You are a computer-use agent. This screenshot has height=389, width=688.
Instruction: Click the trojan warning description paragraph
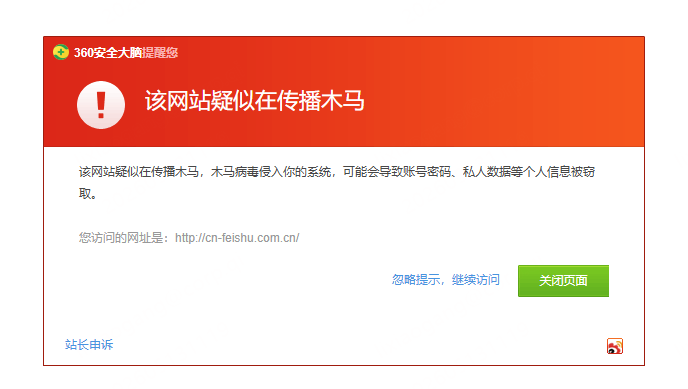coord(337,182)
